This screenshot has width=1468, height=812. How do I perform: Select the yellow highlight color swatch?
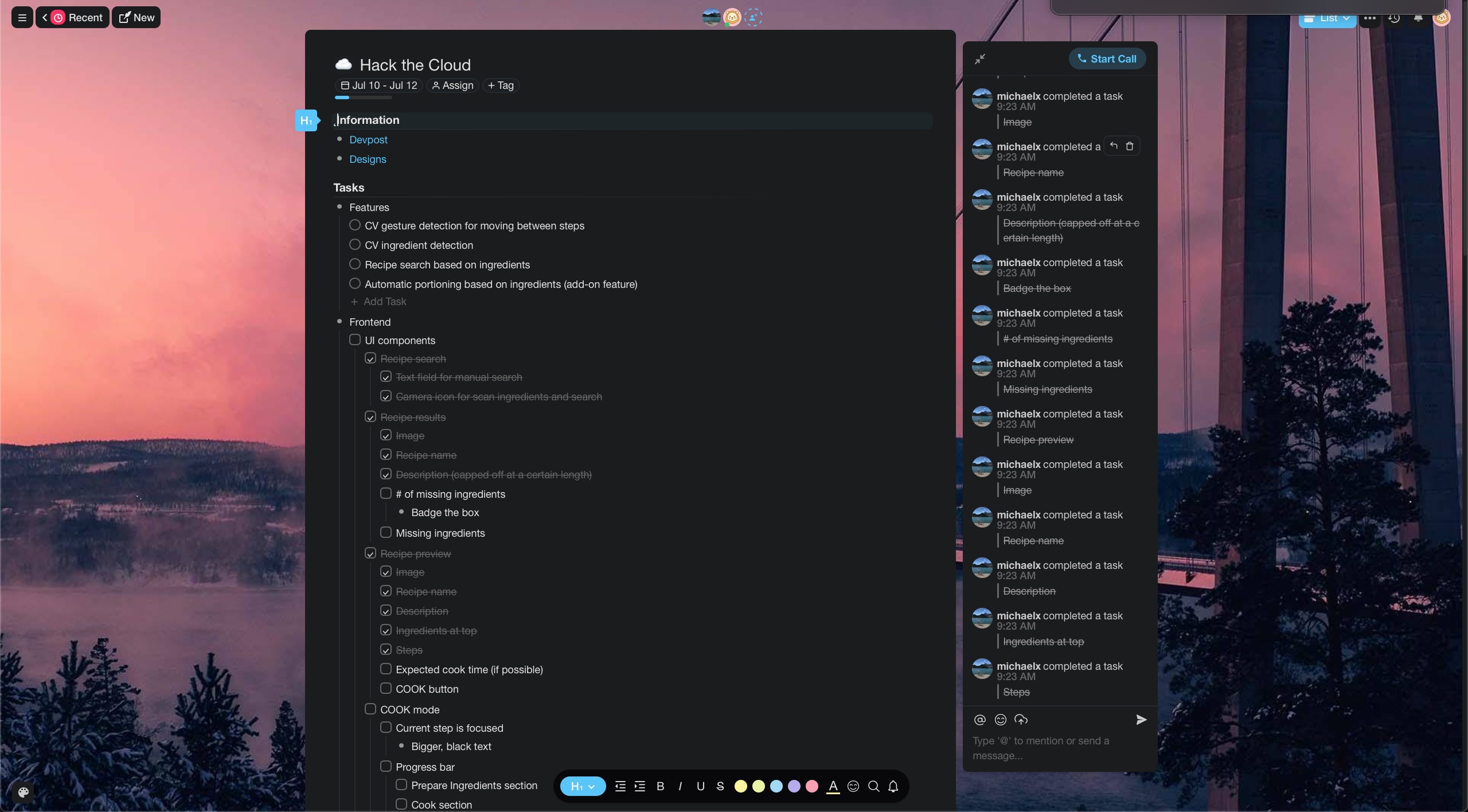point(740,786)
